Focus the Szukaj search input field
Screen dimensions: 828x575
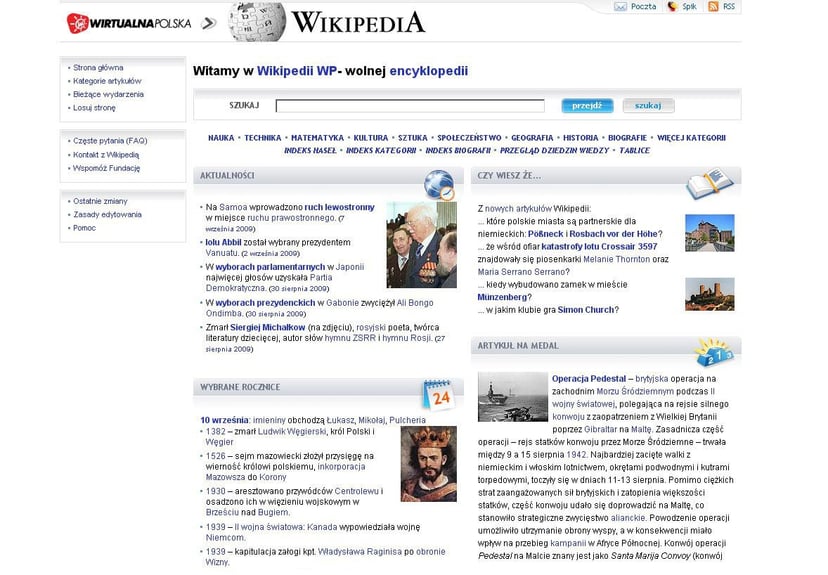click(x=410, y=106)
